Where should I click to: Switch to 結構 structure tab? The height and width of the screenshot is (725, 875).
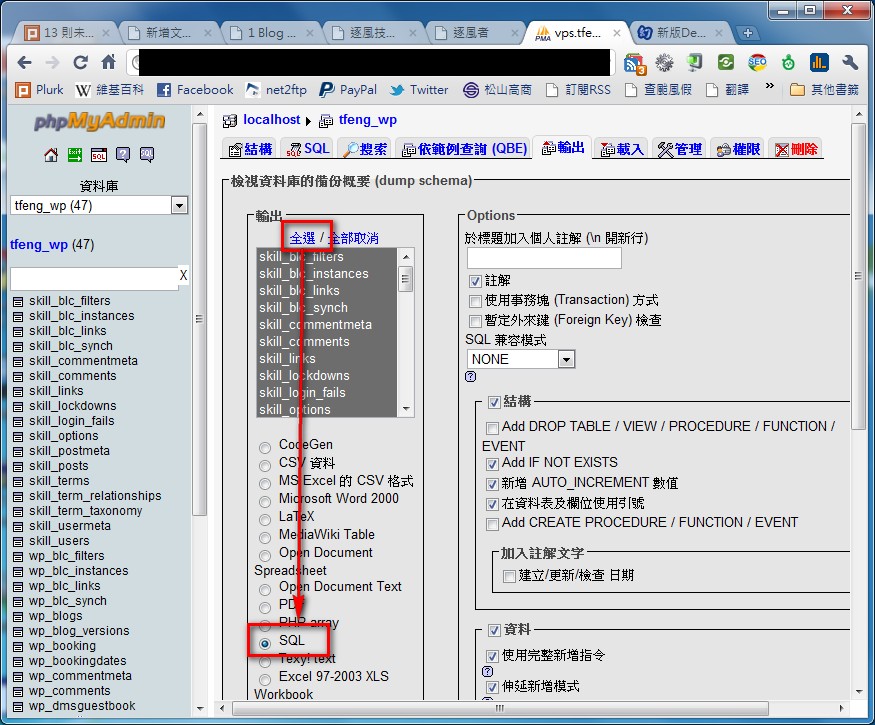251,149
